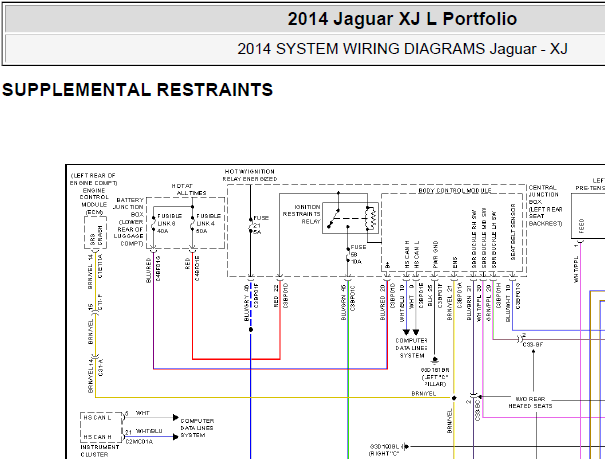
Task: Click the 'COMPUTER DATA LINES SYSTEM' text below the BCM arrows
Action: point(412,348)
